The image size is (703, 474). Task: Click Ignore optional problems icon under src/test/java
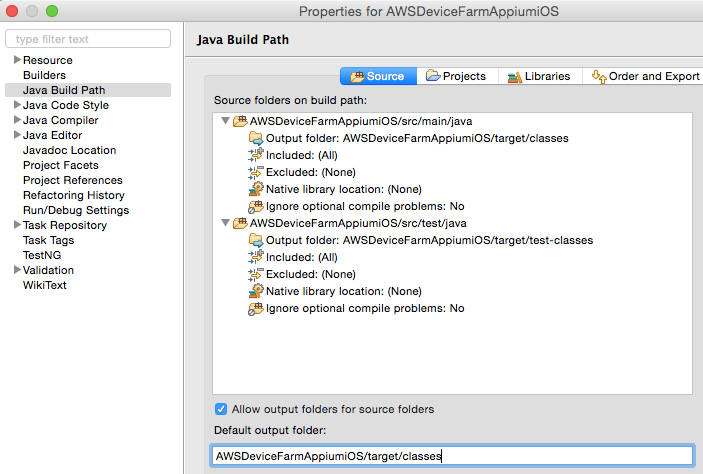click(x=256, y=309)
